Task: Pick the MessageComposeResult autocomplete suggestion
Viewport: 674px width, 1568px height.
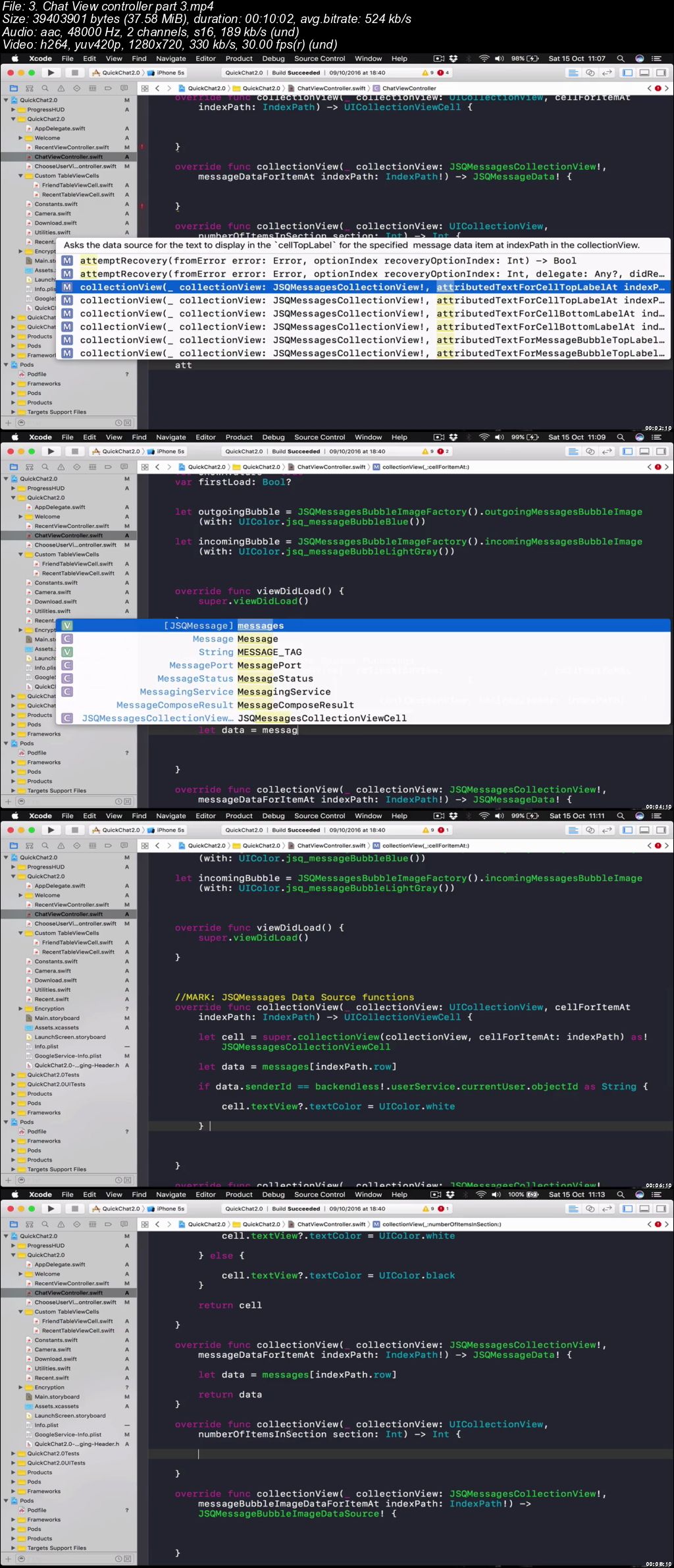Action: click(363, 705)
